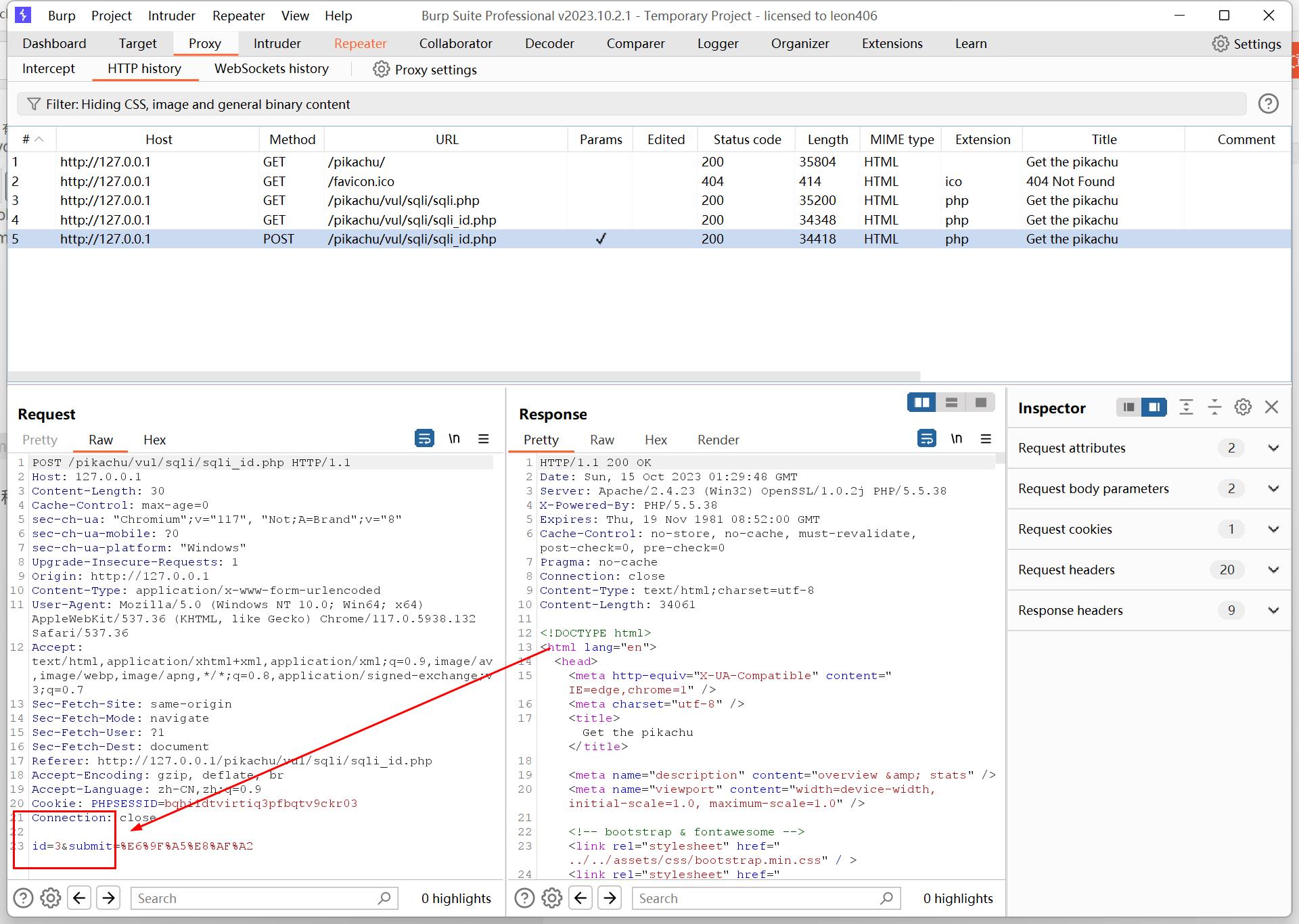Select history row GET /favicon.ico
Screen dimensions: 1299x924
pyautogui.click(x=649, y=181)
